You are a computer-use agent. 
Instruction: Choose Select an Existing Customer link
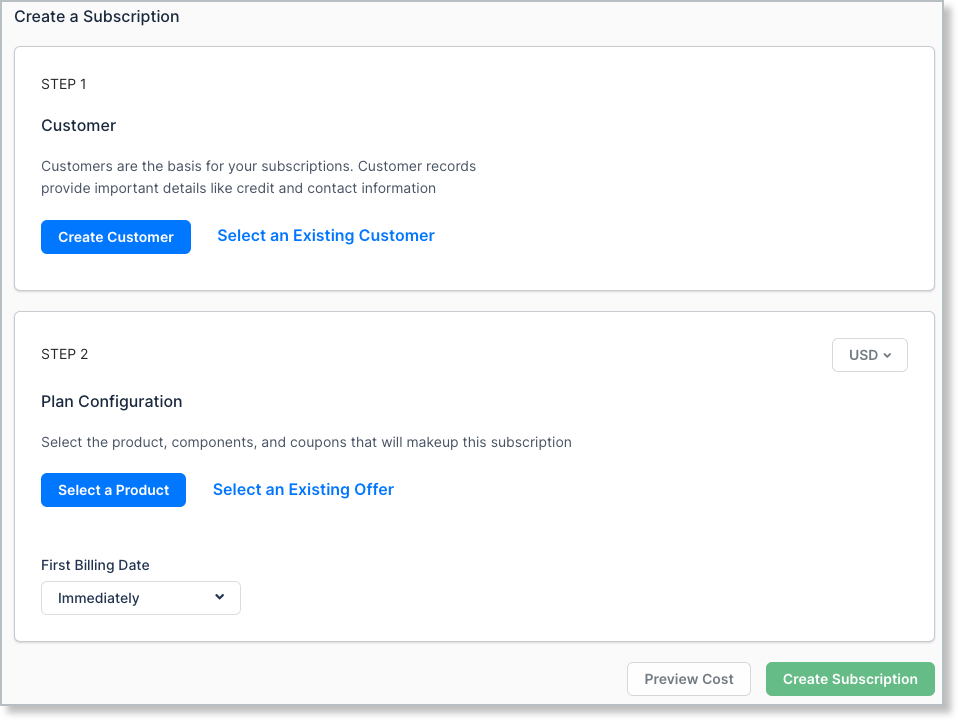click(326, 236)
